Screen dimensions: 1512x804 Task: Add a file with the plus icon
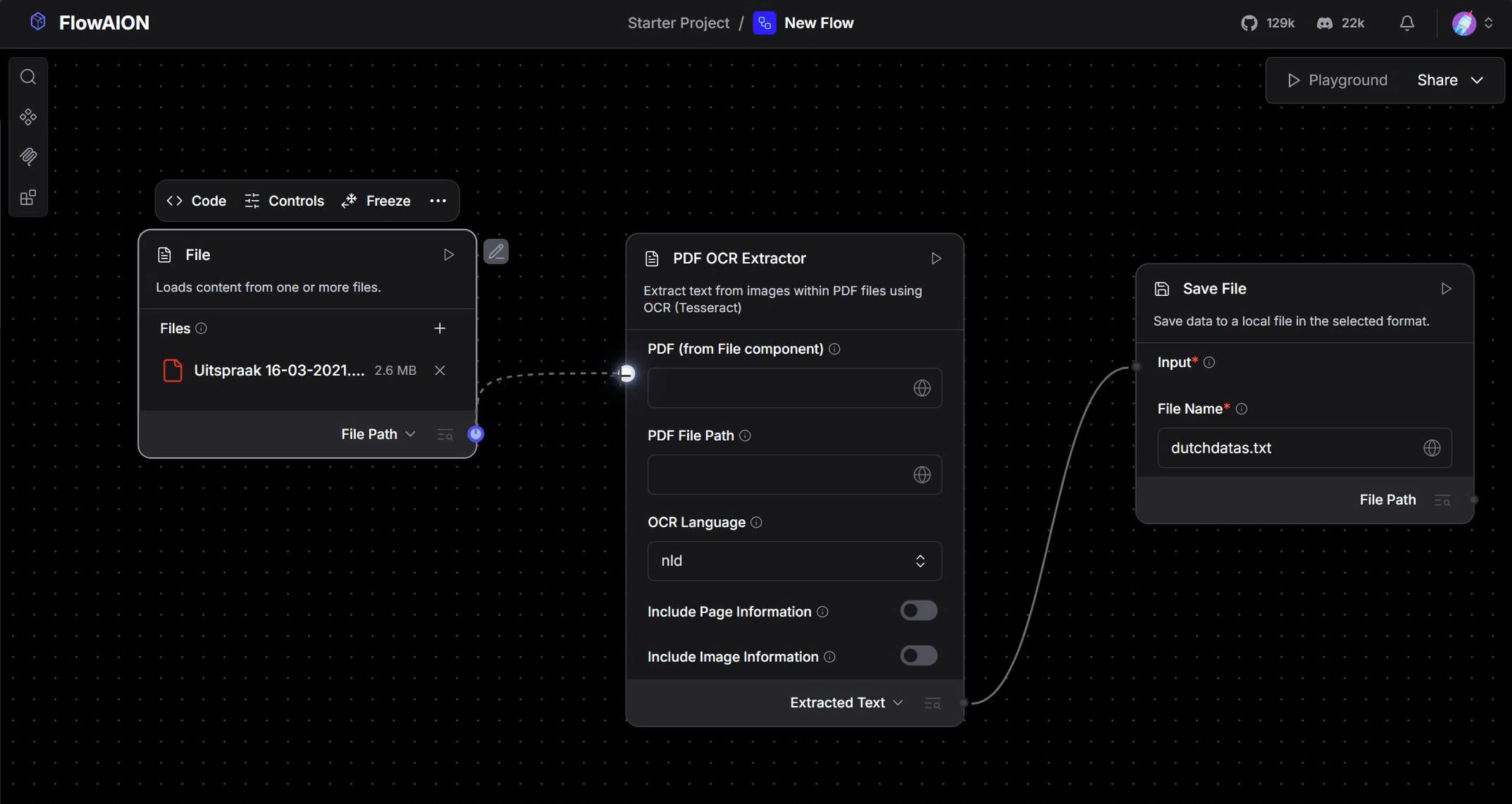pos(439,328)
